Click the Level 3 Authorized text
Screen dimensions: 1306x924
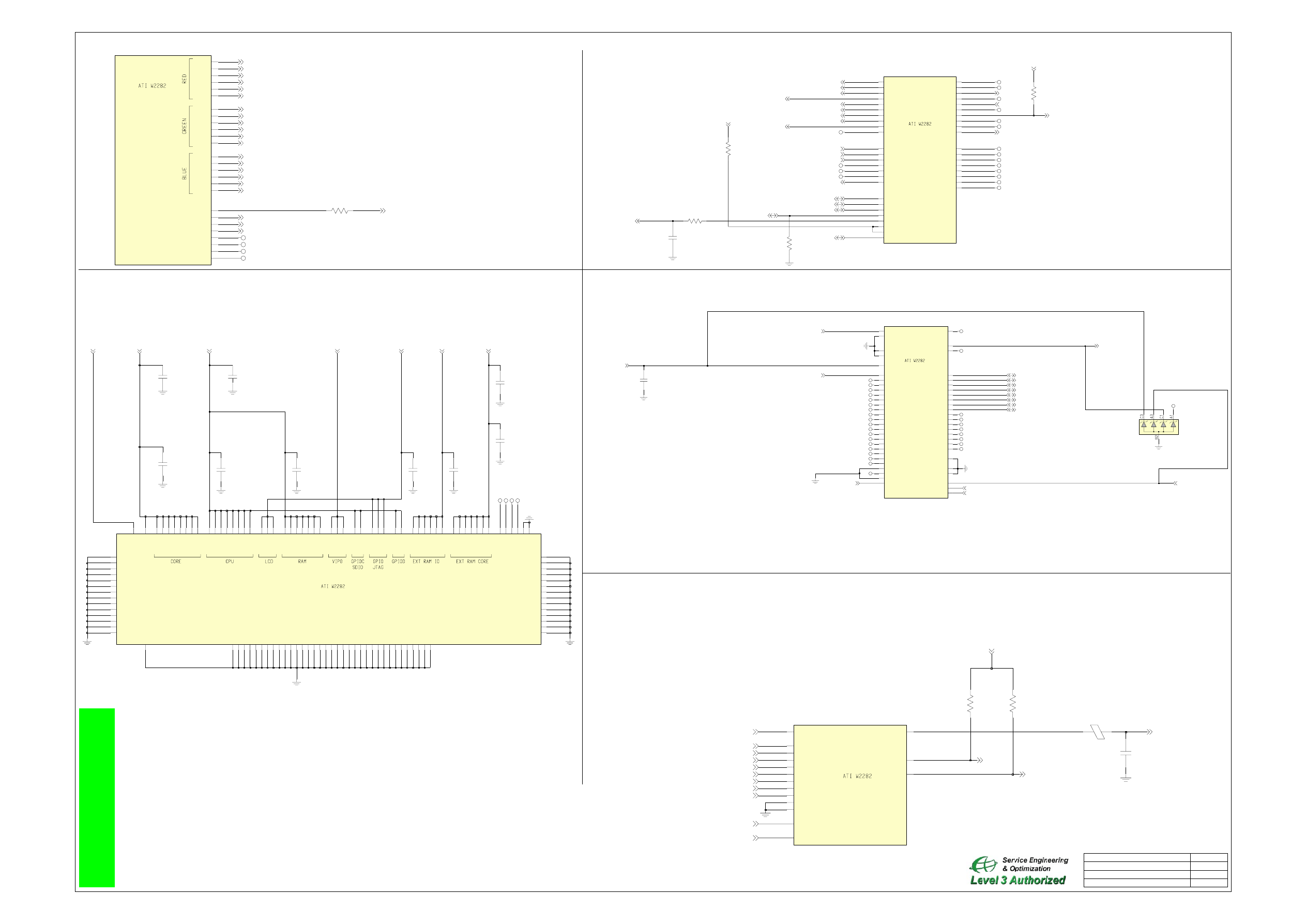[1018, 880]
